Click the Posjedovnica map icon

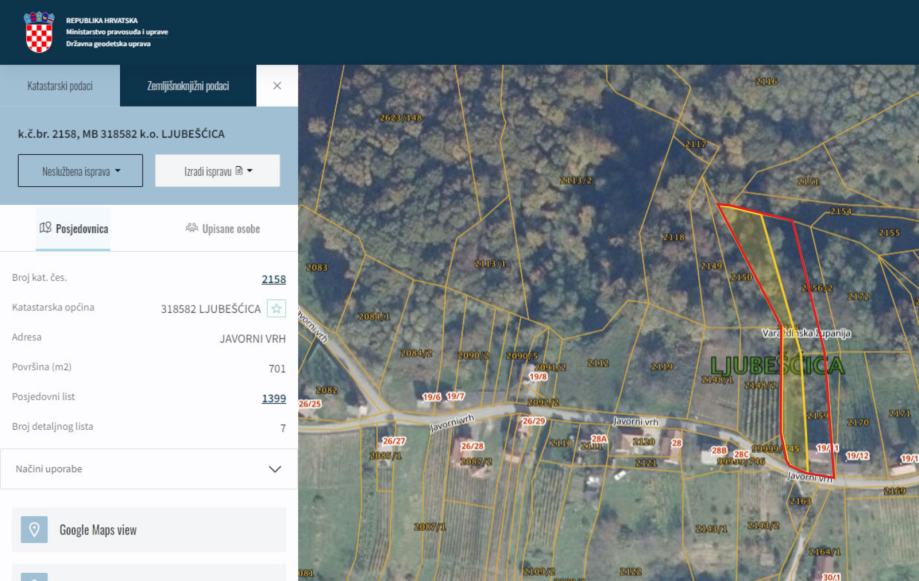click(45, 227)
